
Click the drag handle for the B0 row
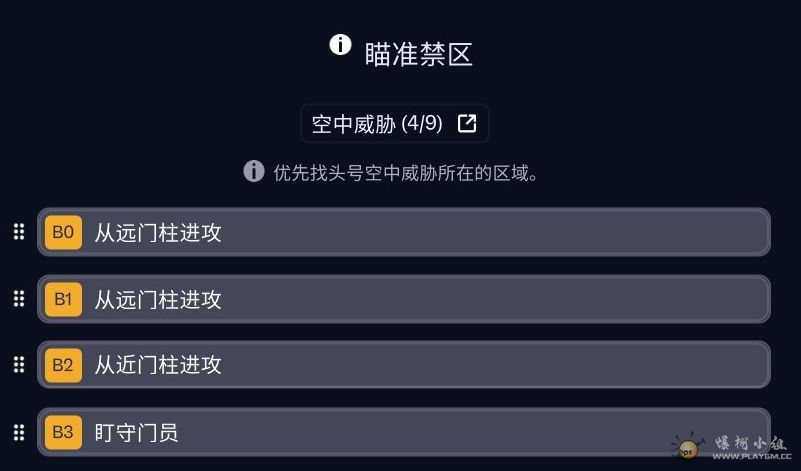coord(18,232)
